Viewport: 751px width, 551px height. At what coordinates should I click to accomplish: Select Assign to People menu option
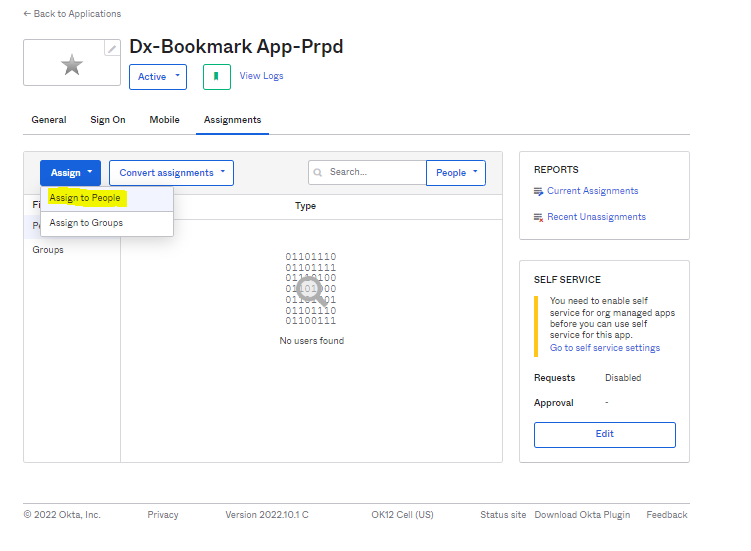coord(86,198)
